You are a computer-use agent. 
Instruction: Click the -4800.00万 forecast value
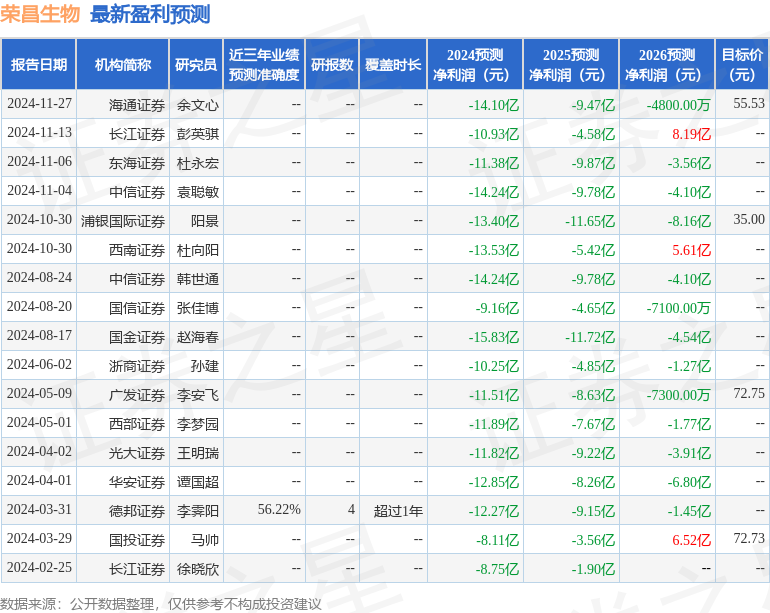point(678,105)
